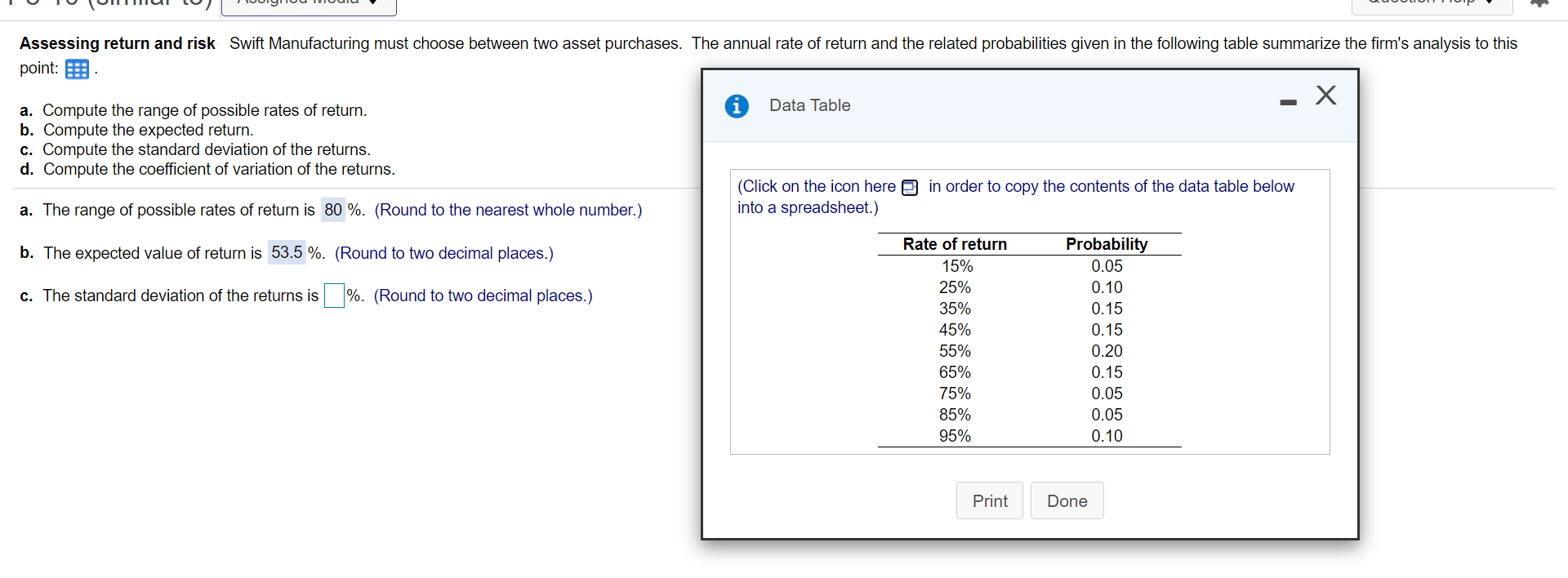Click the Done button
Viewport: 1568px width, 578px height.
(1067, 500)
